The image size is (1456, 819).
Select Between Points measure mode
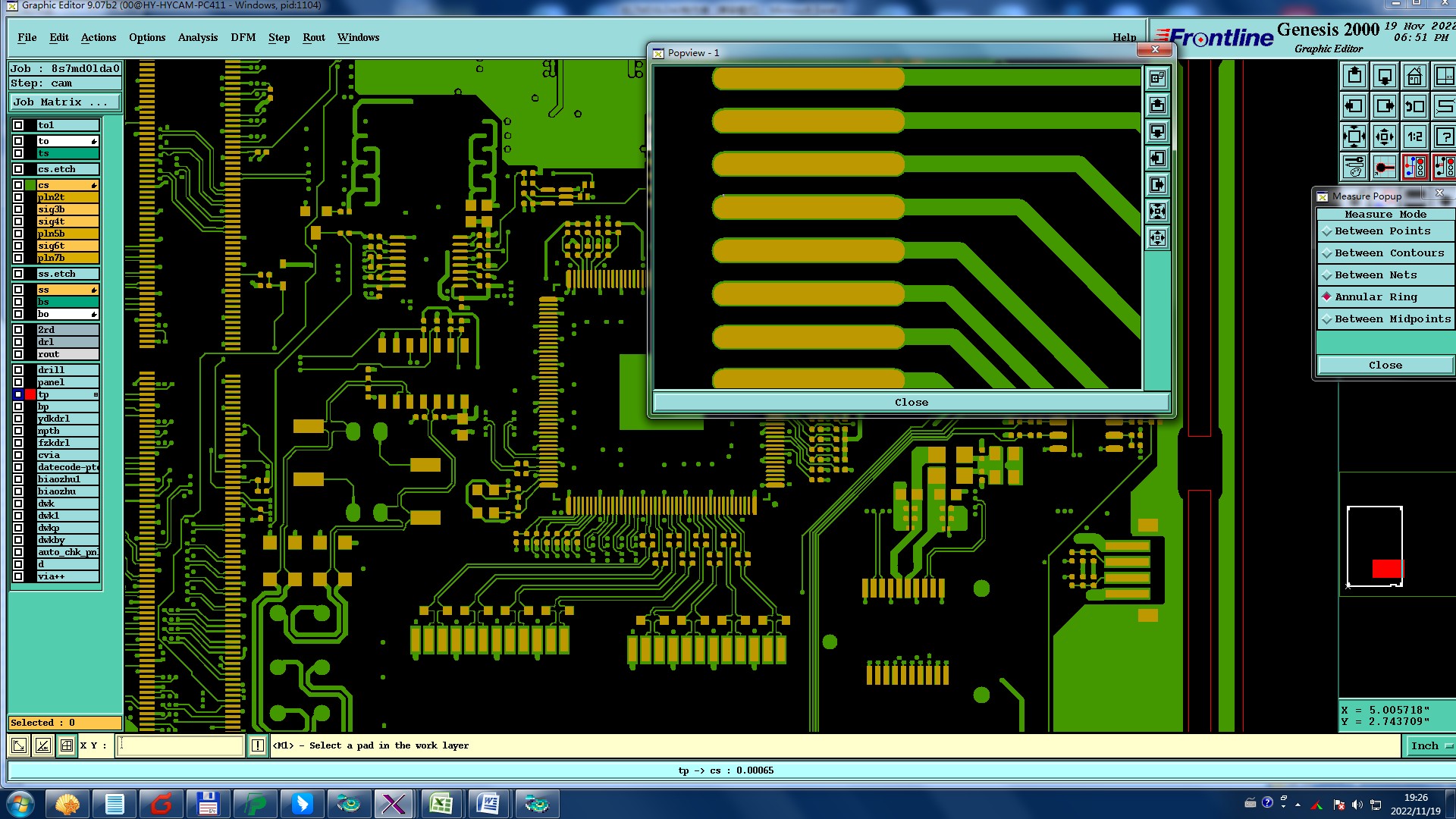point(1382,231)
